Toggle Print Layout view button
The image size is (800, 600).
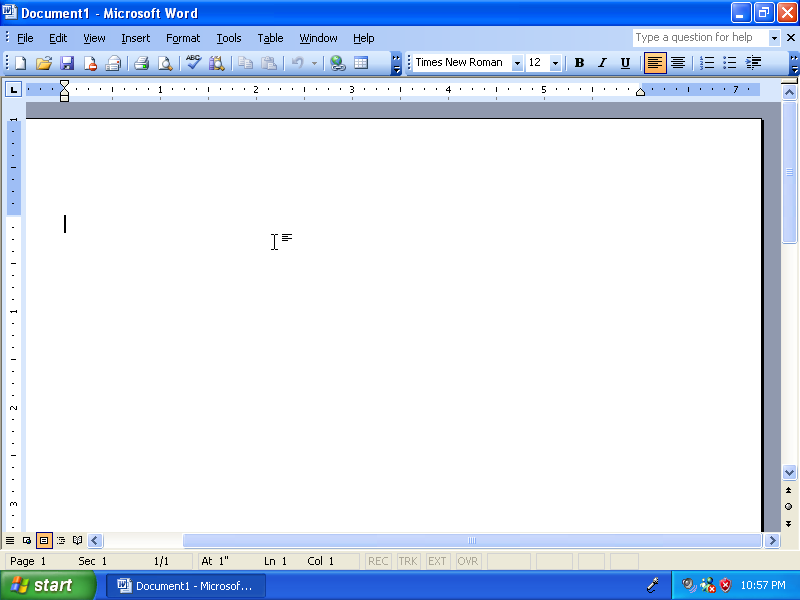[x=44, y=540]
